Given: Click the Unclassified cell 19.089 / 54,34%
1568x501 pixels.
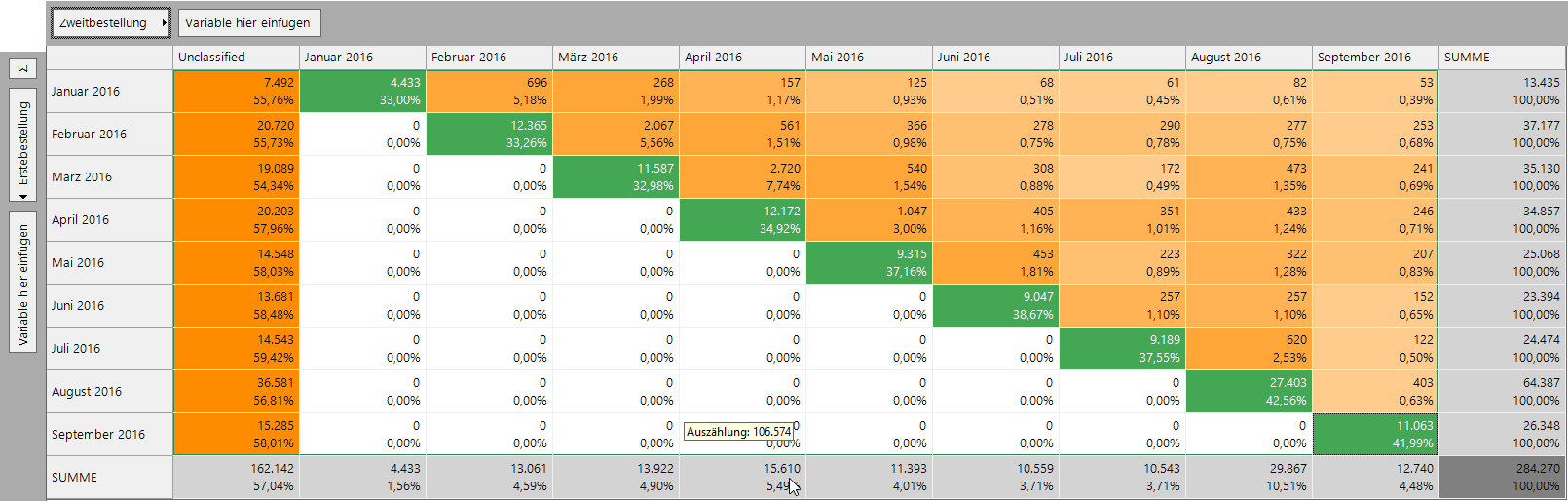Looking at the screenshot, I should click(237, 176).
